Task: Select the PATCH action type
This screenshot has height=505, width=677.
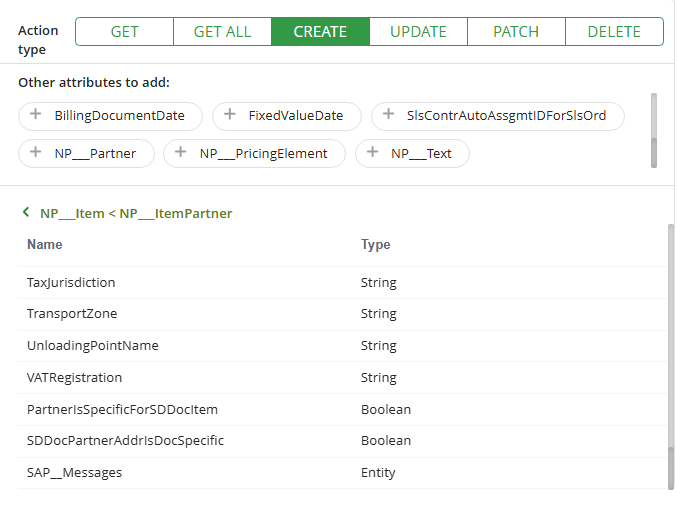Action: click(x=516, y=32)
